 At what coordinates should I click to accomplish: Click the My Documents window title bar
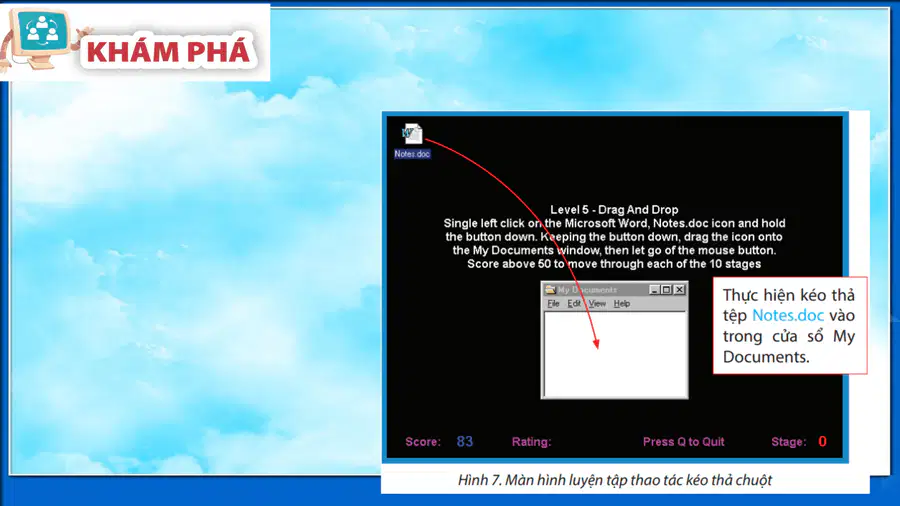pyautogui.click(x=614, y=290)
